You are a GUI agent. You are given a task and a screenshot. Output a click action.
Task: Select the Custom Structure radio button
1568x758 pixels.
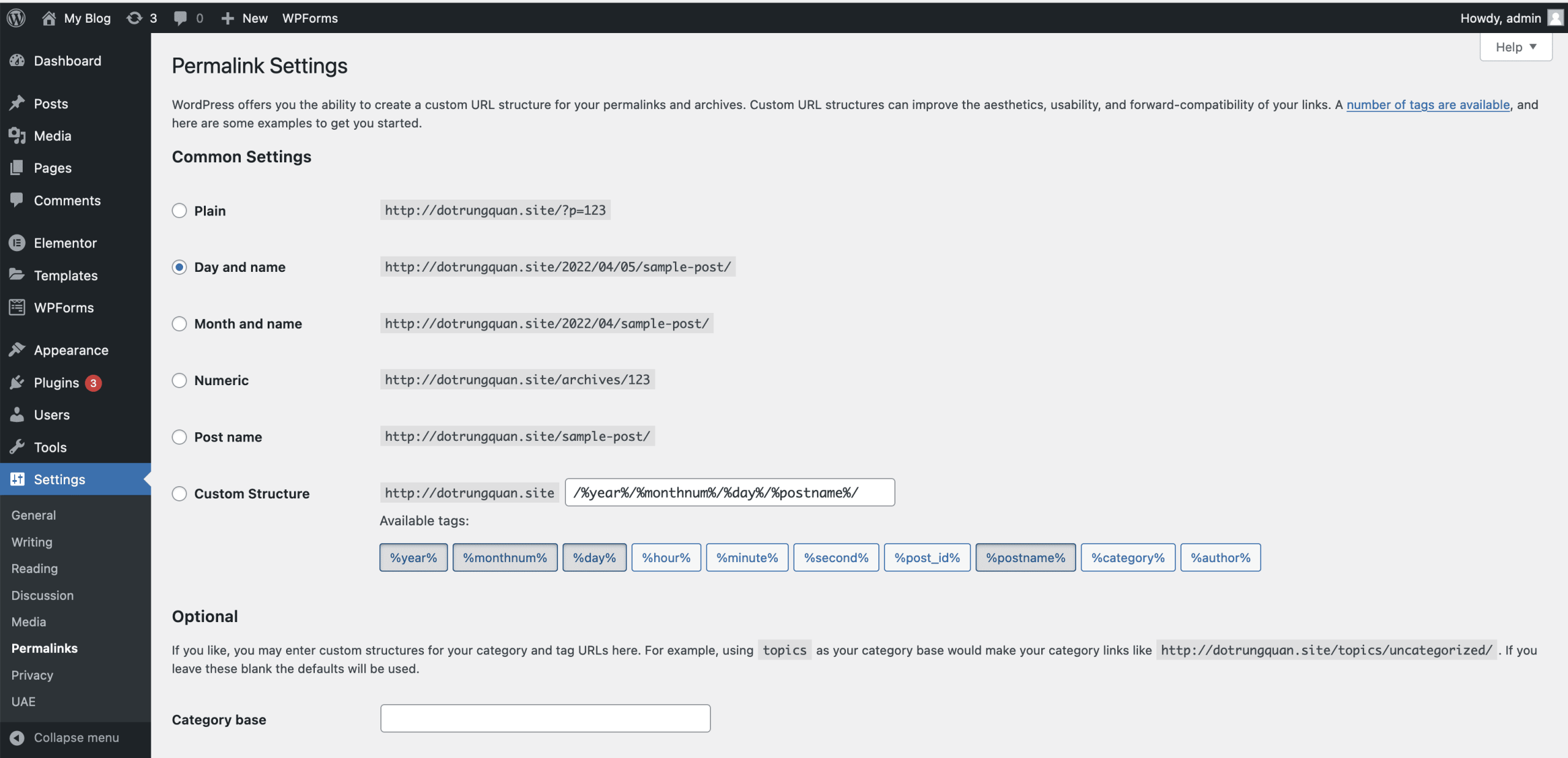[x=179, y=493]
